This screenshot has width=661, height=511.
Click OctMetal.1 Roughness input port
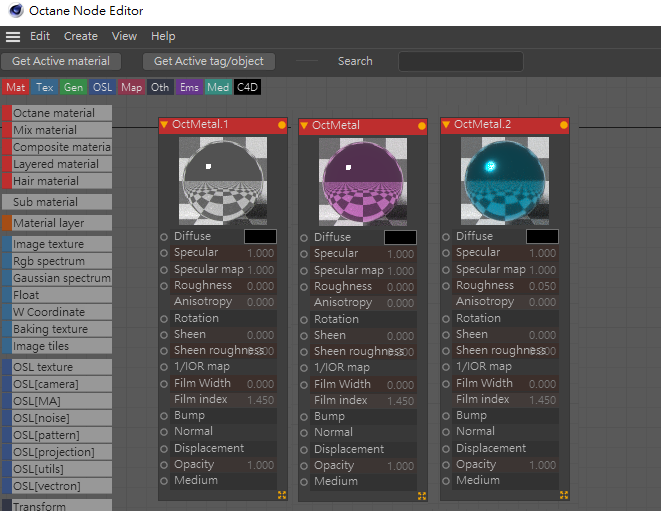(x=164, y=286)
